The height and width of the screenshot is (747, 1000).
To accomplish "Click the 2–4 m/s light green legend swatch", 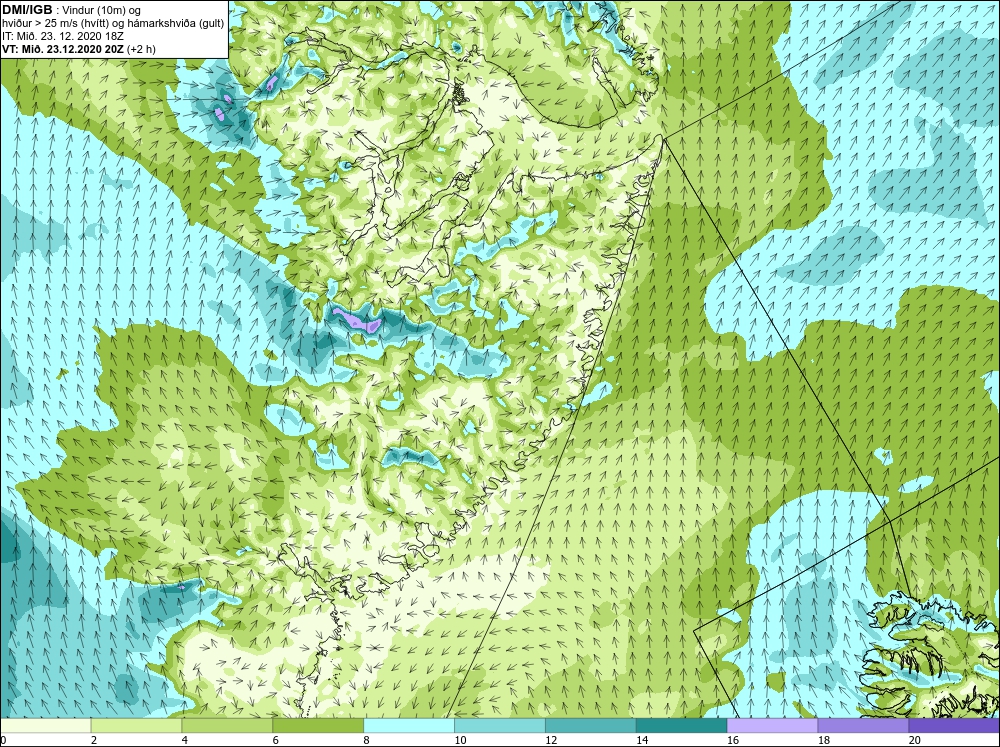I will (136, 725).
